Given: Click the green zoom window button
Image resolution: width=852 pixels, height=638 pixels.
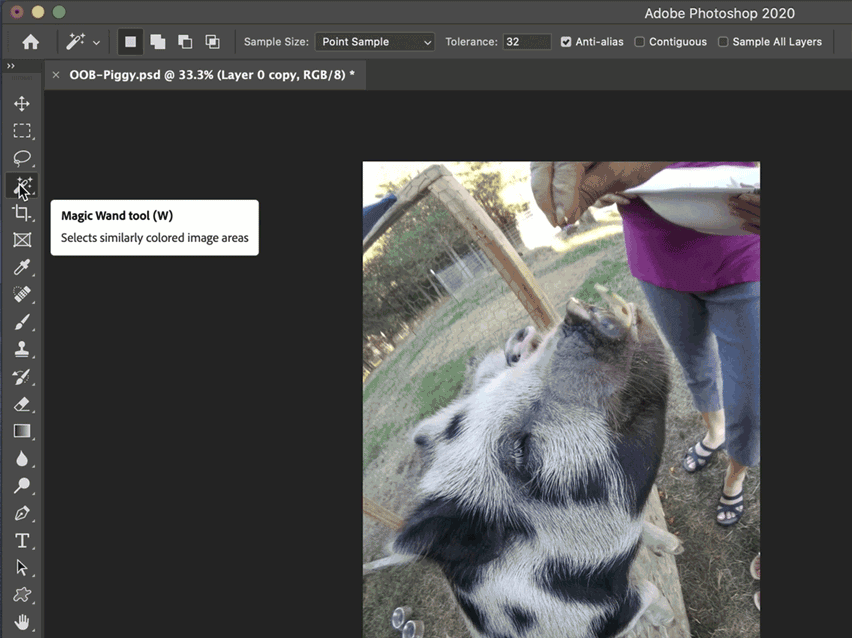Looking at the screenshot, I should 59,11.
